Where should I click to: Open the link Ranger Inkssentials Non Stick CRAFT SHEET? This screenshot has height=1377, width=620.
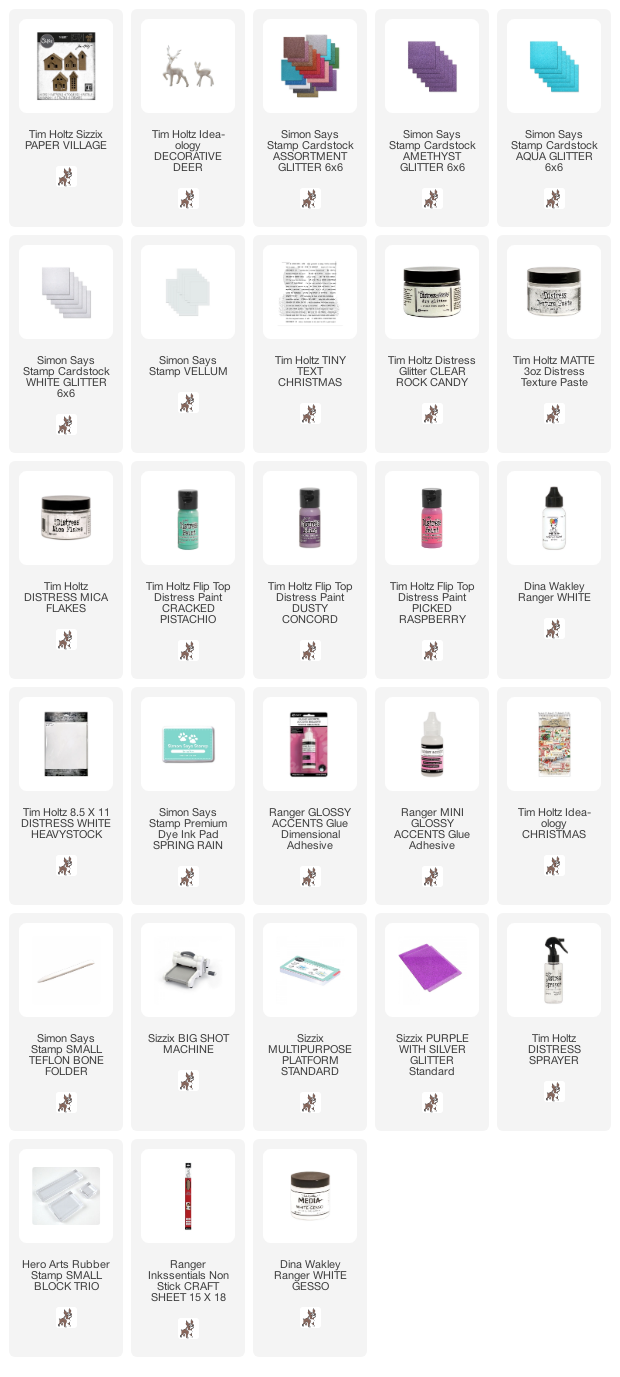pyautogui.click(x=188, y=1281)
